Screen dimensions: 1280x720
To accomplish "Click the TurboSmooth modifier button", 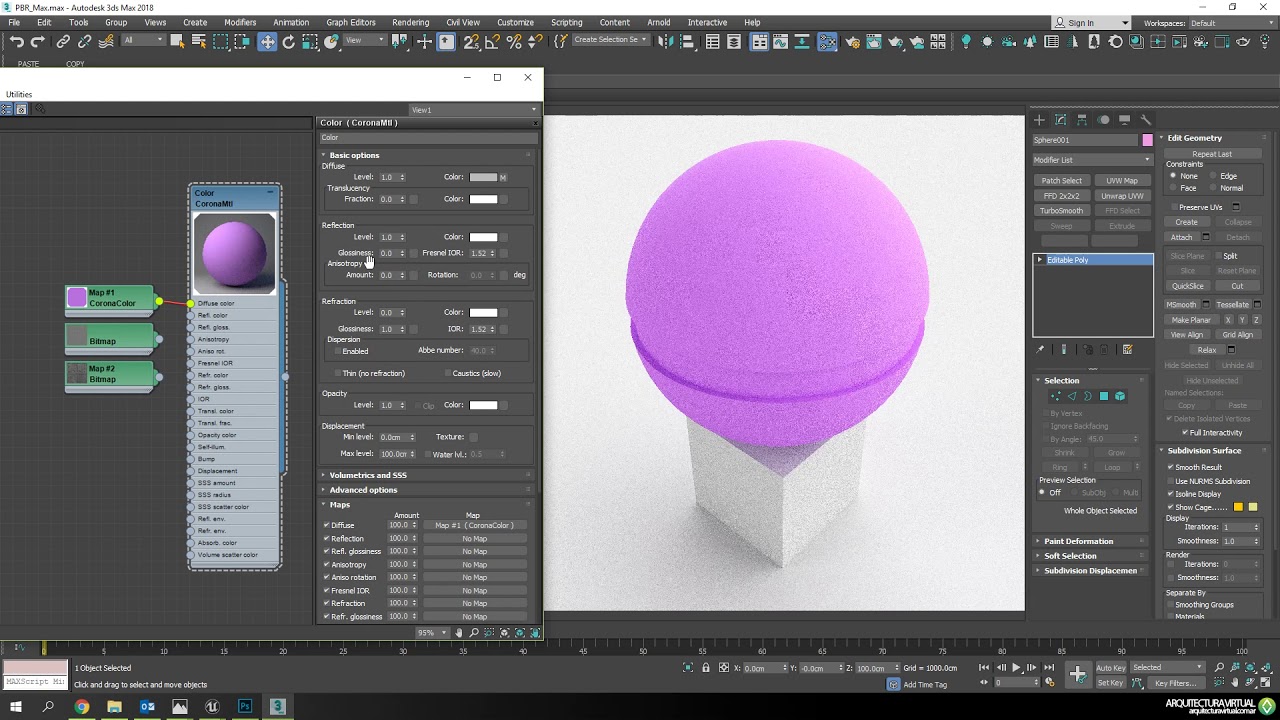I will [x=1061, y=211].
